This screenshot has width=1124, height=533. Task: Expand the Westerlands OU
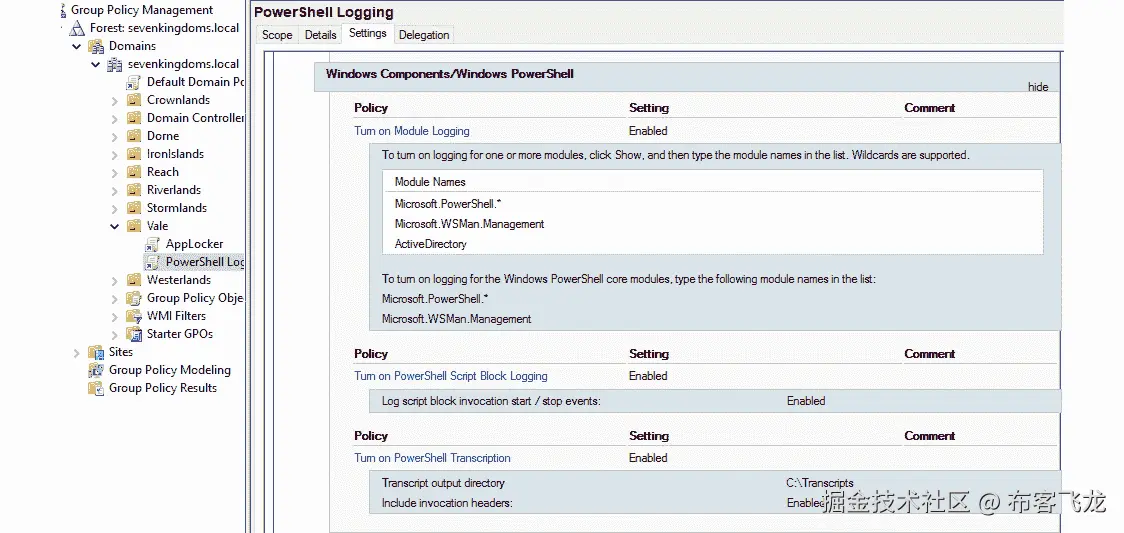(115, 281)
